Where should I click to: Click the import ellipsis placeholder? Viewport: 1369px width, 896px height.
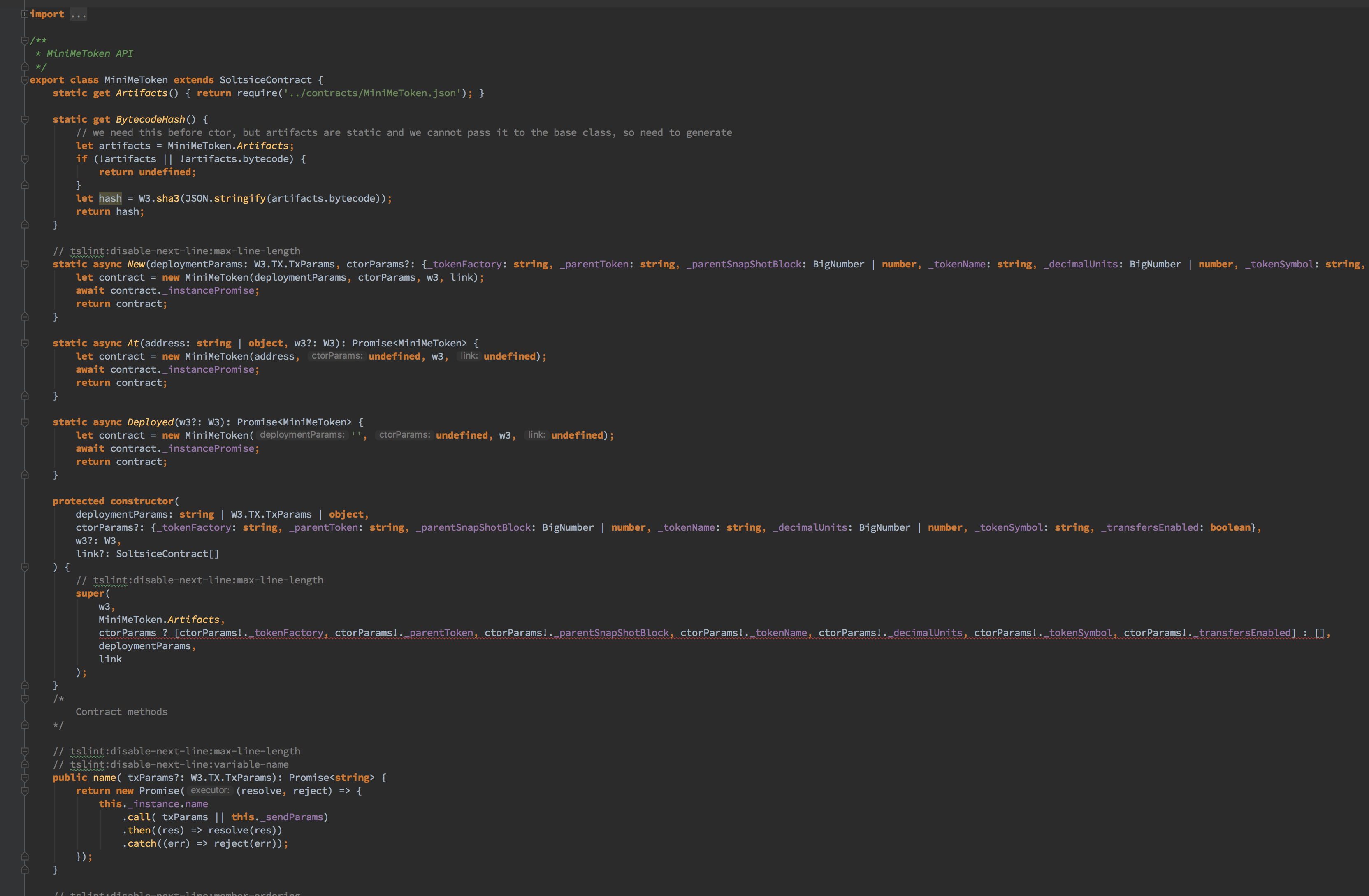[78, 14]
